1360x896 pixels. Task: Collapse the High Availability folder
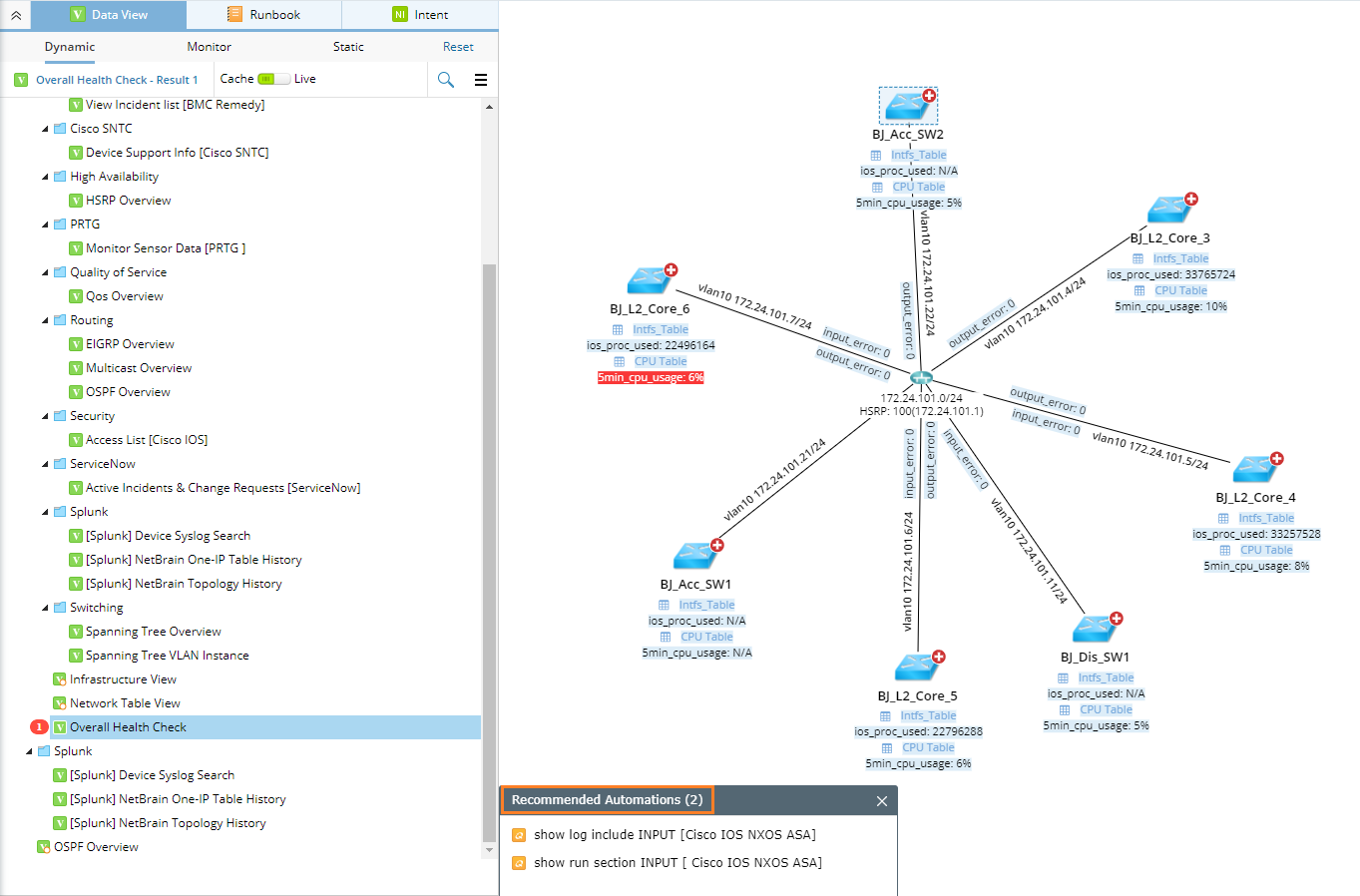45,177
